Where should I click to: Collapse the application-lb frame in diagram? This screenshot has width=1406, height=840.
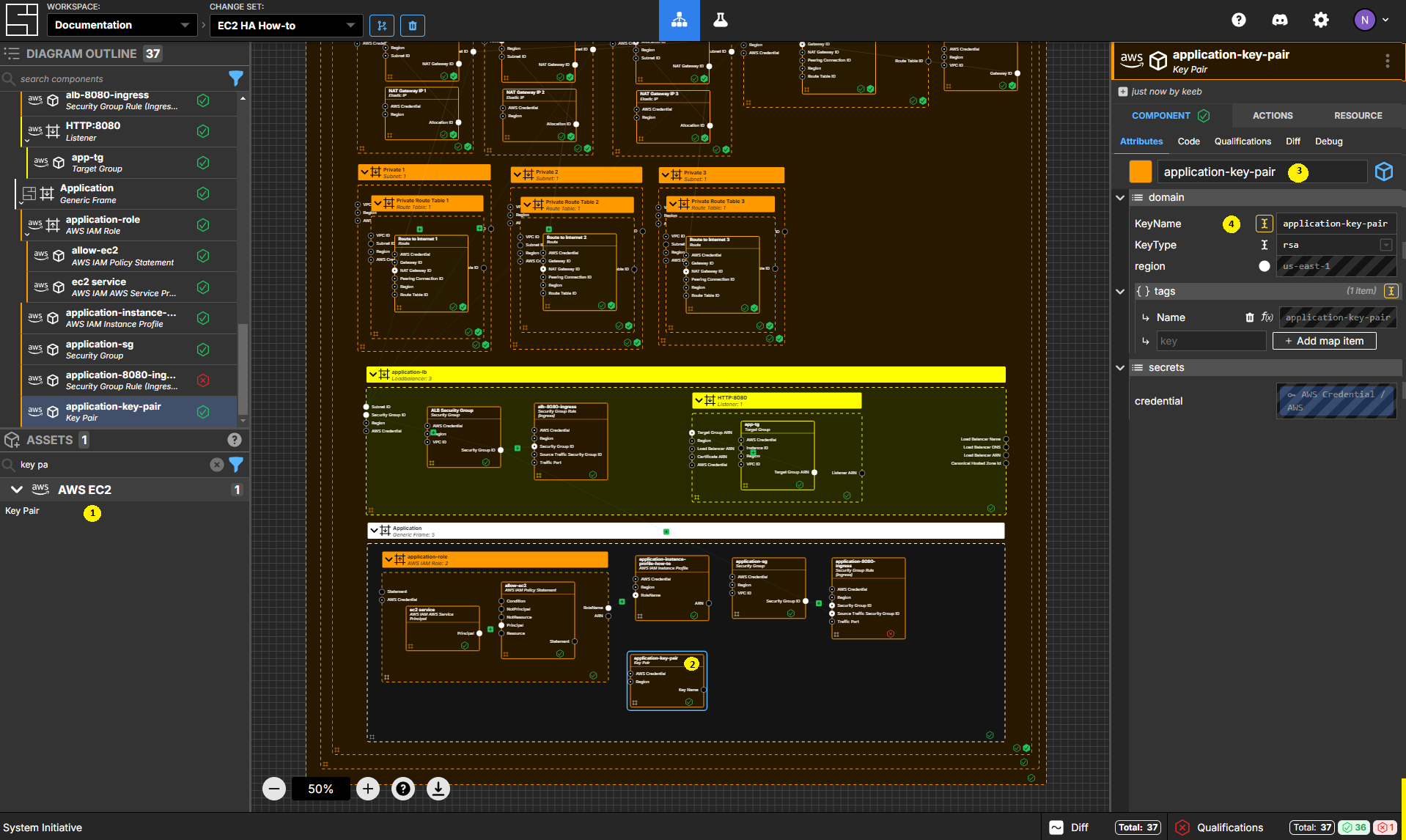tap(373, 375)
